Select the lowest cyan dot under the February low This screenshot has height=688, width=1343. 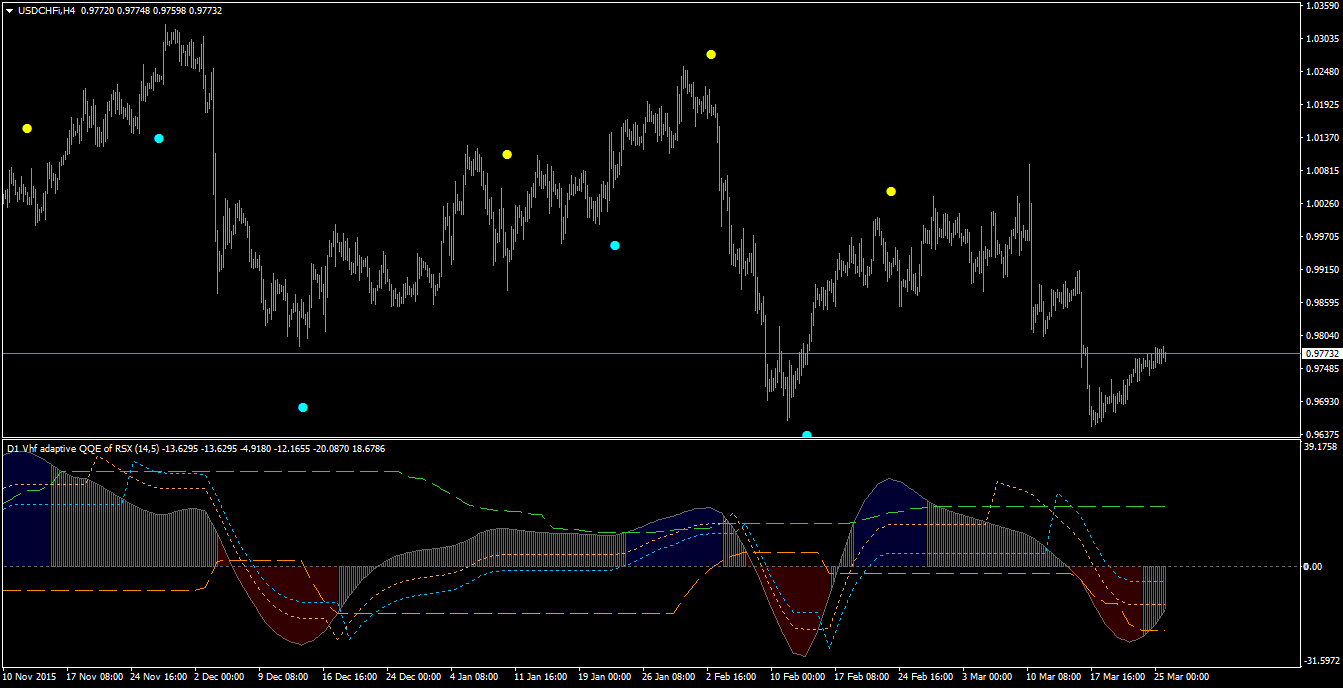point(807,435)
